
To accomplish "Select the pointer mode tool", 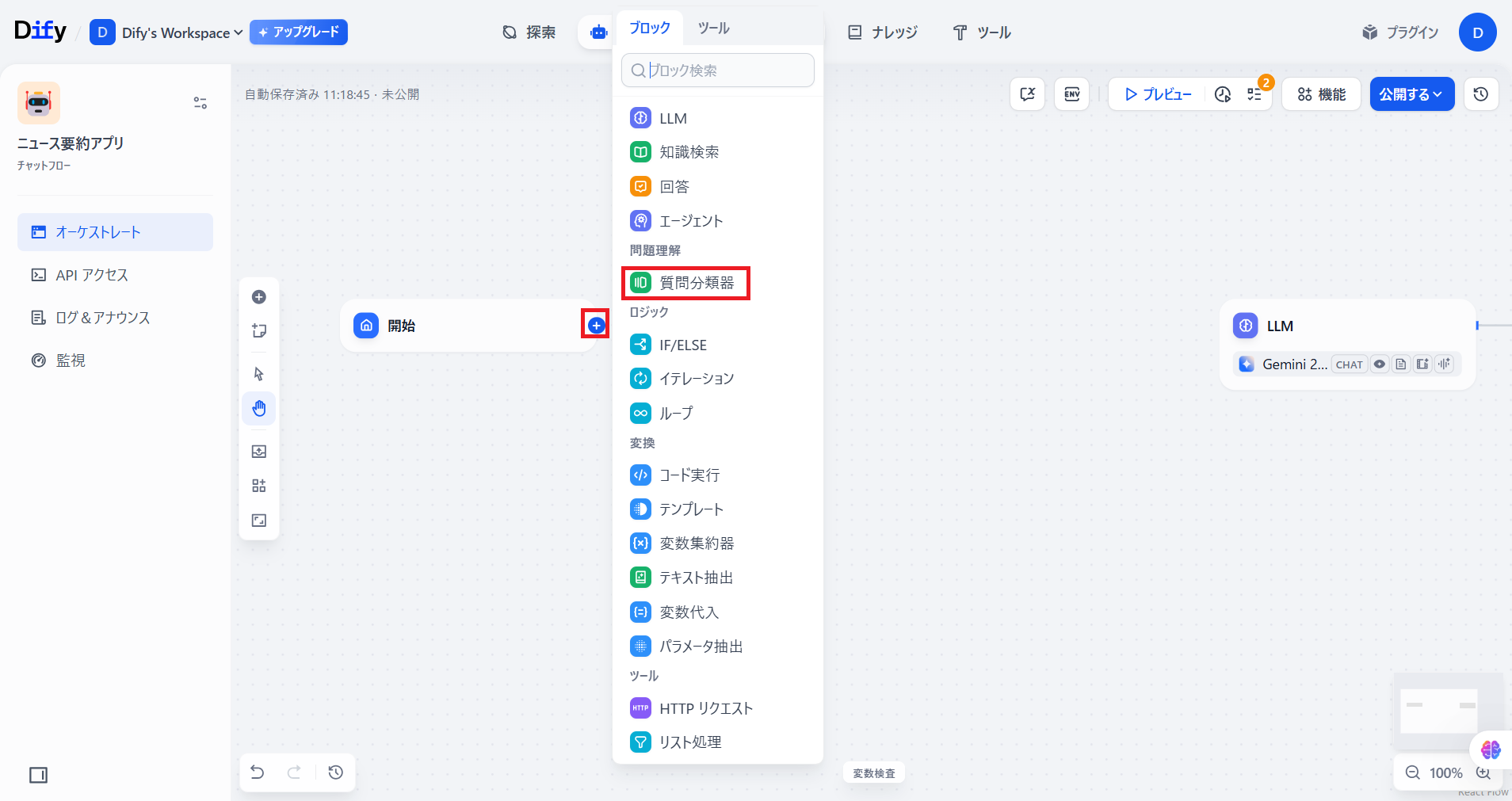I will 259,374.
